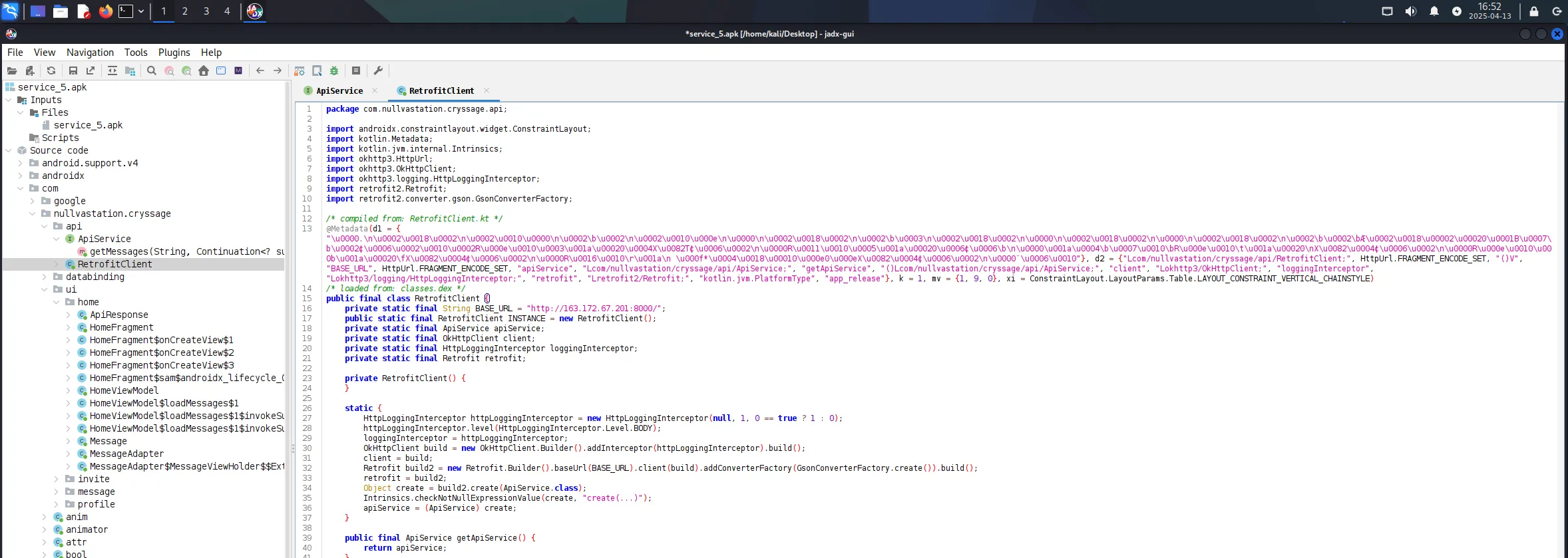The image size is (1568, 558).
Task: Expand the invite package in tree
Action: click(x=57, y=479)
